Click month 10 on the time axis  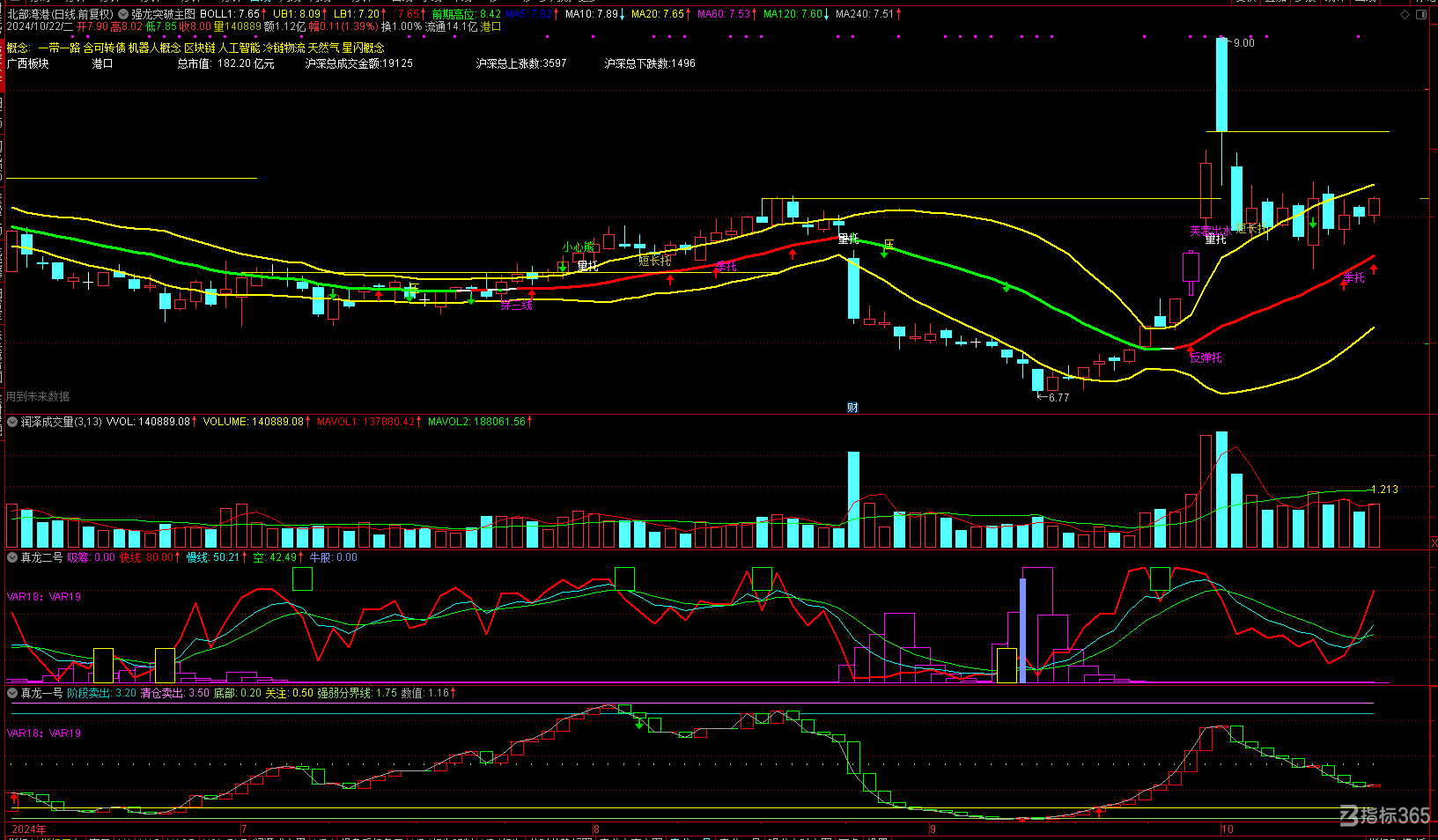pos(1228,829)
